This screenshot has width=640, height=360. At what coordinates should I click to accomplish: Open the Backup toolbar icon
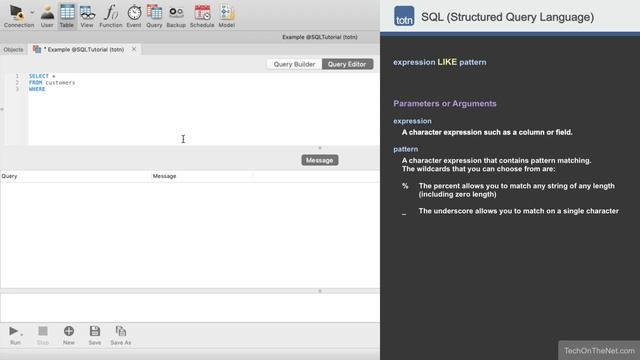[176, 16]
